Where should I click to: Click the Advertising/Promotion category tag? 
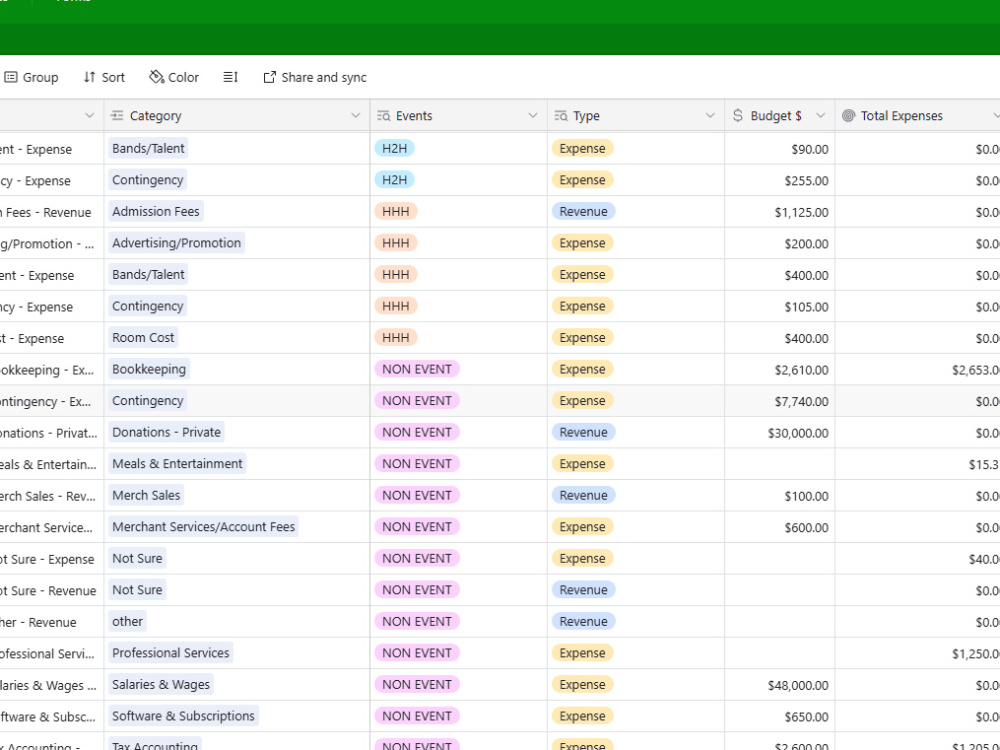click(177, 243)
